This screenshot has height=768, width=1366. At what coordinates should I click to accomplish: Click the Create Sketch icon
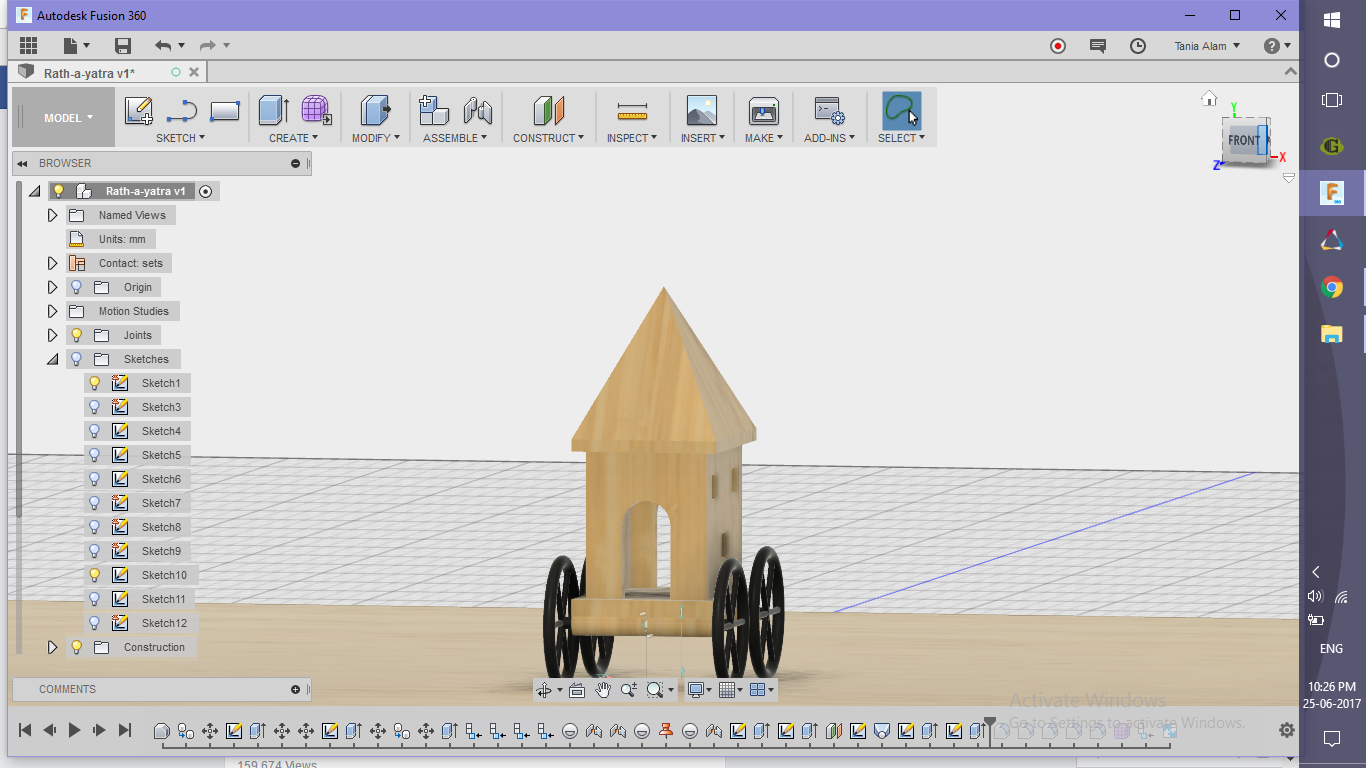tap(138, 110)
